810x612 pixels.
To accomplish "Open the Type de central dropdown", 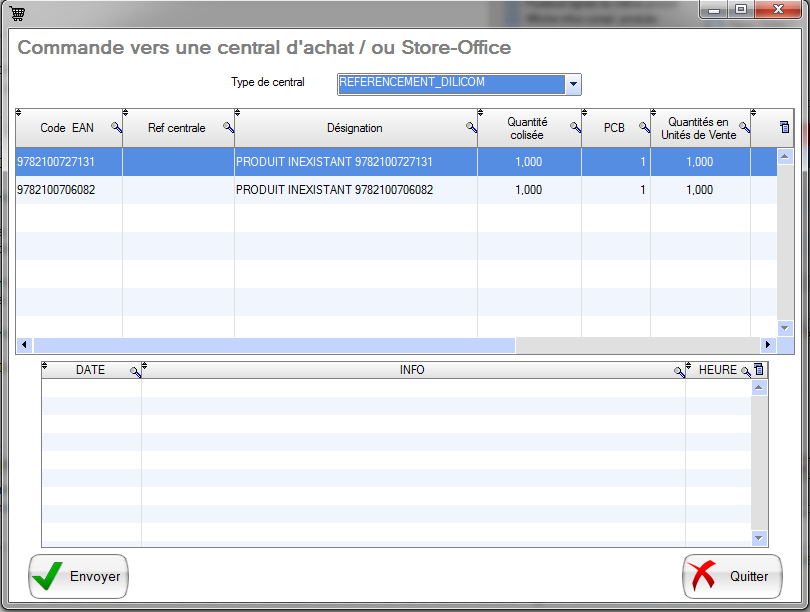I will [573, 84].
